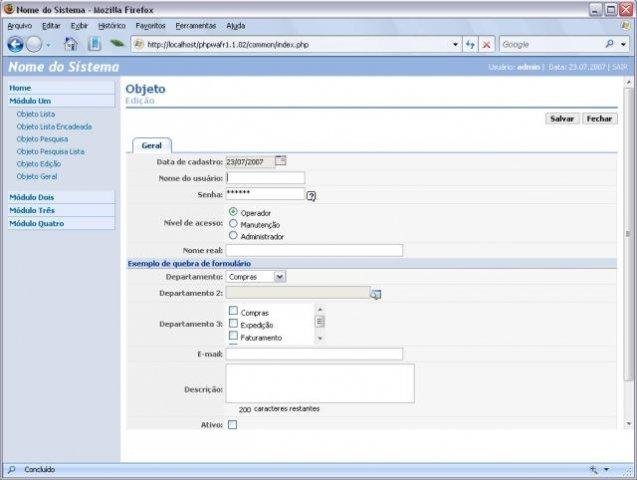Open the search engine dropdown arrow
Image resolution: width=637 pixels, height=480 pixels.
click(x=624, y=44)
